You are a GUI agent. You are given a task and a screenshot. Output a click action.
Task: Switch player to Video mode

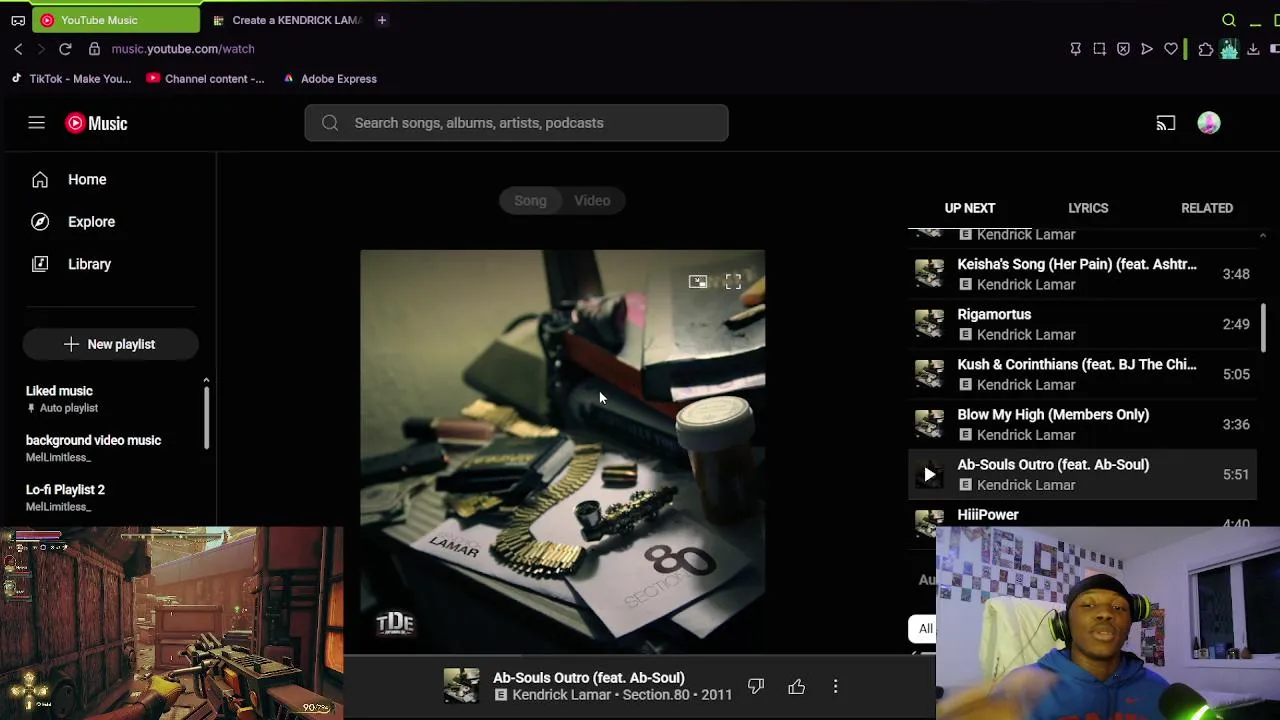tap(592, 201)
